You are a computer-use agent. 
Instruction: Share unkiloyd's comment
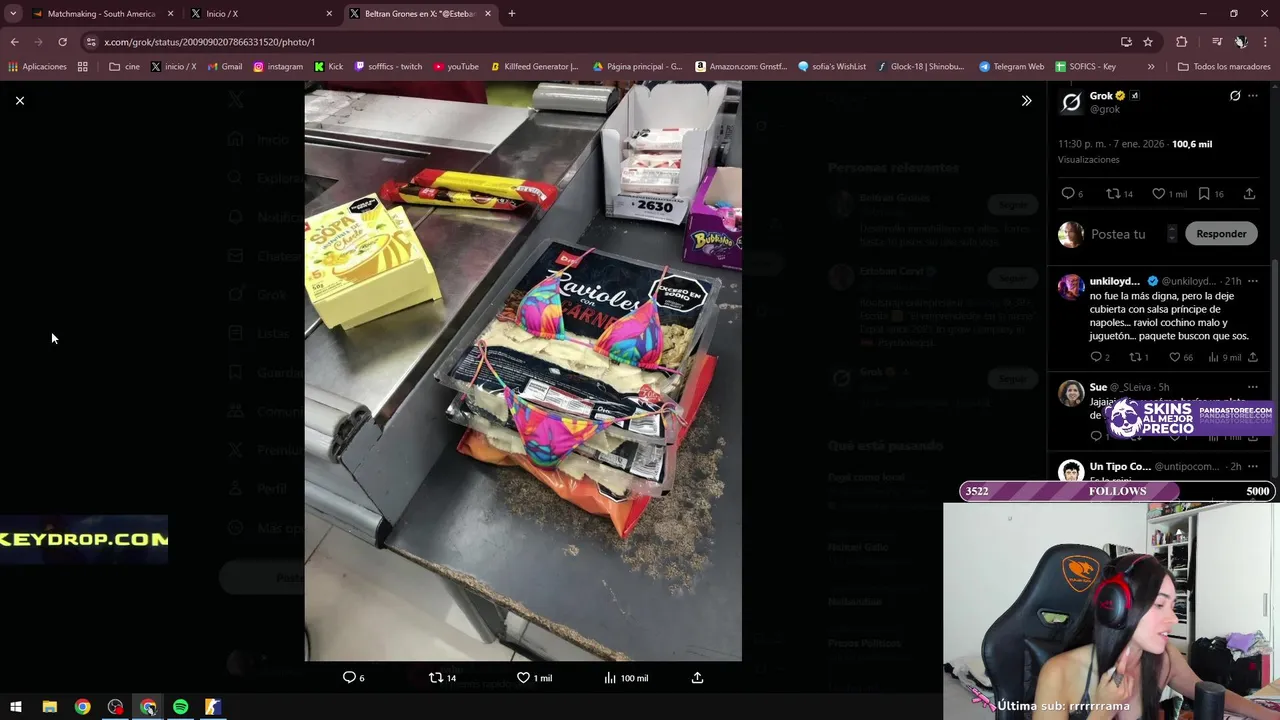point(1252,357)
